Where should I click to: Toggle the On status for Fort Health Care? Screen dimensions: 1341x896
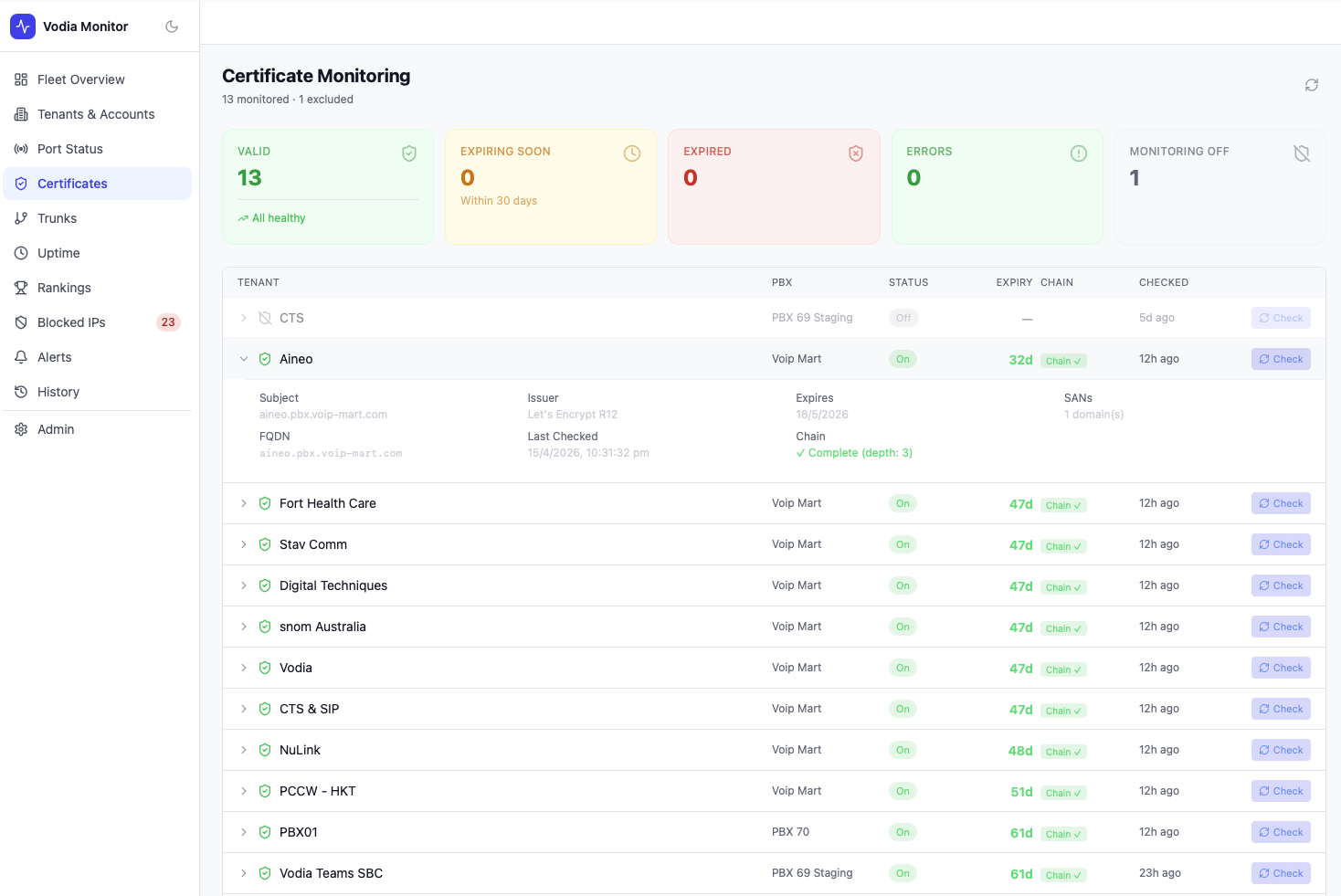point(903,503)
